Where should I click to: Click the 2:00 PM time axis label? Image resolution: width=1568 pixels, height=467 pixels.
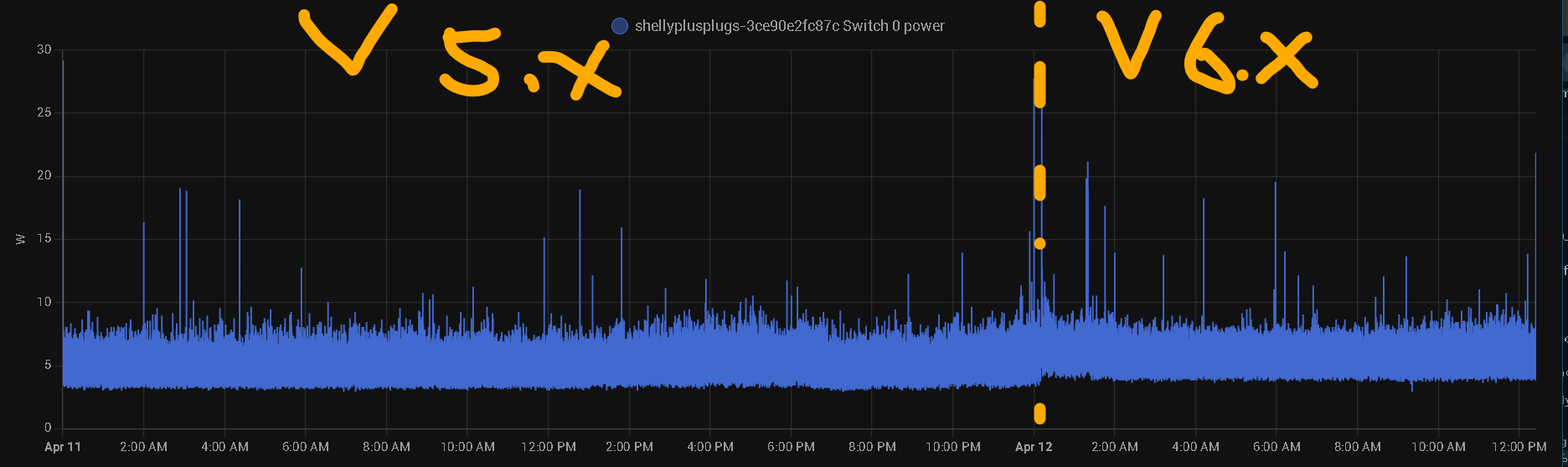click(629, 447)
